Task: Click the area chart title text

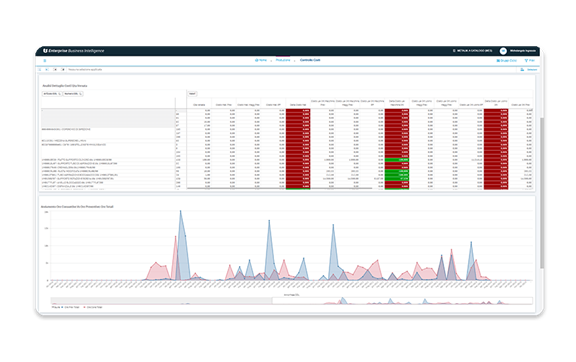Action: [77, 207]
